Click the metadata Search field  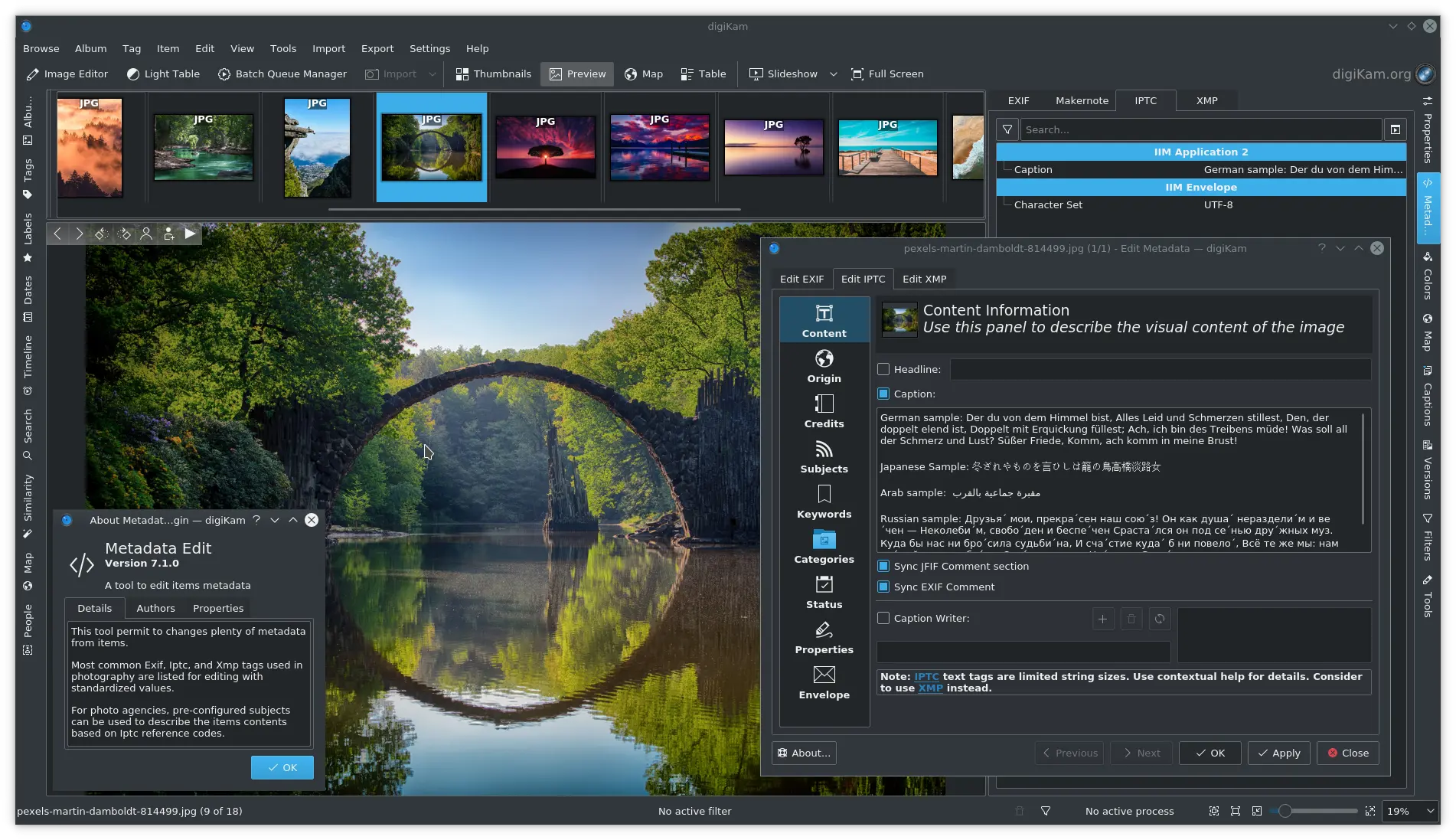point(1200,129)
